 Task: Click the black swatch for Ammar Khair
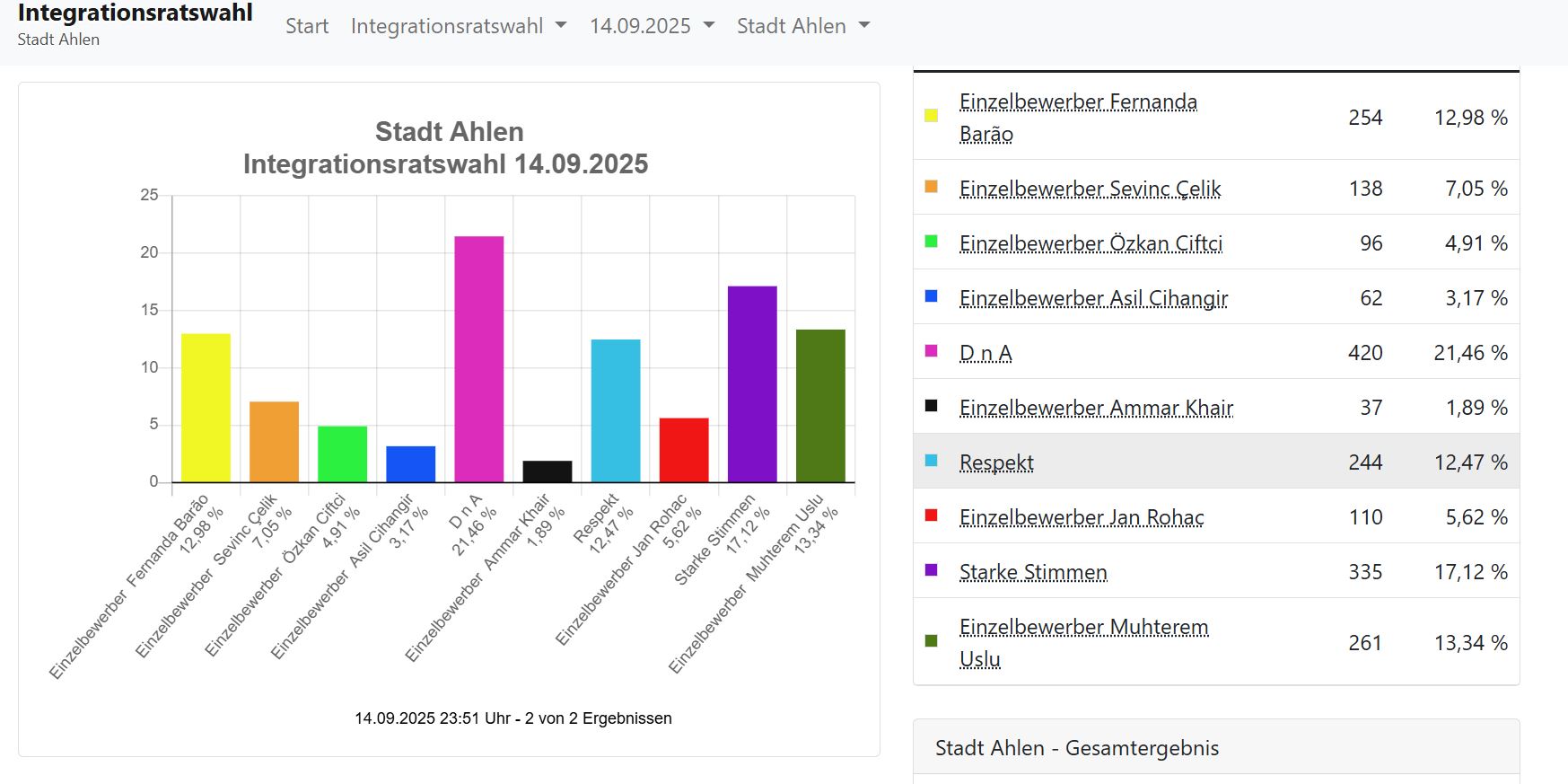pos(931,405)
